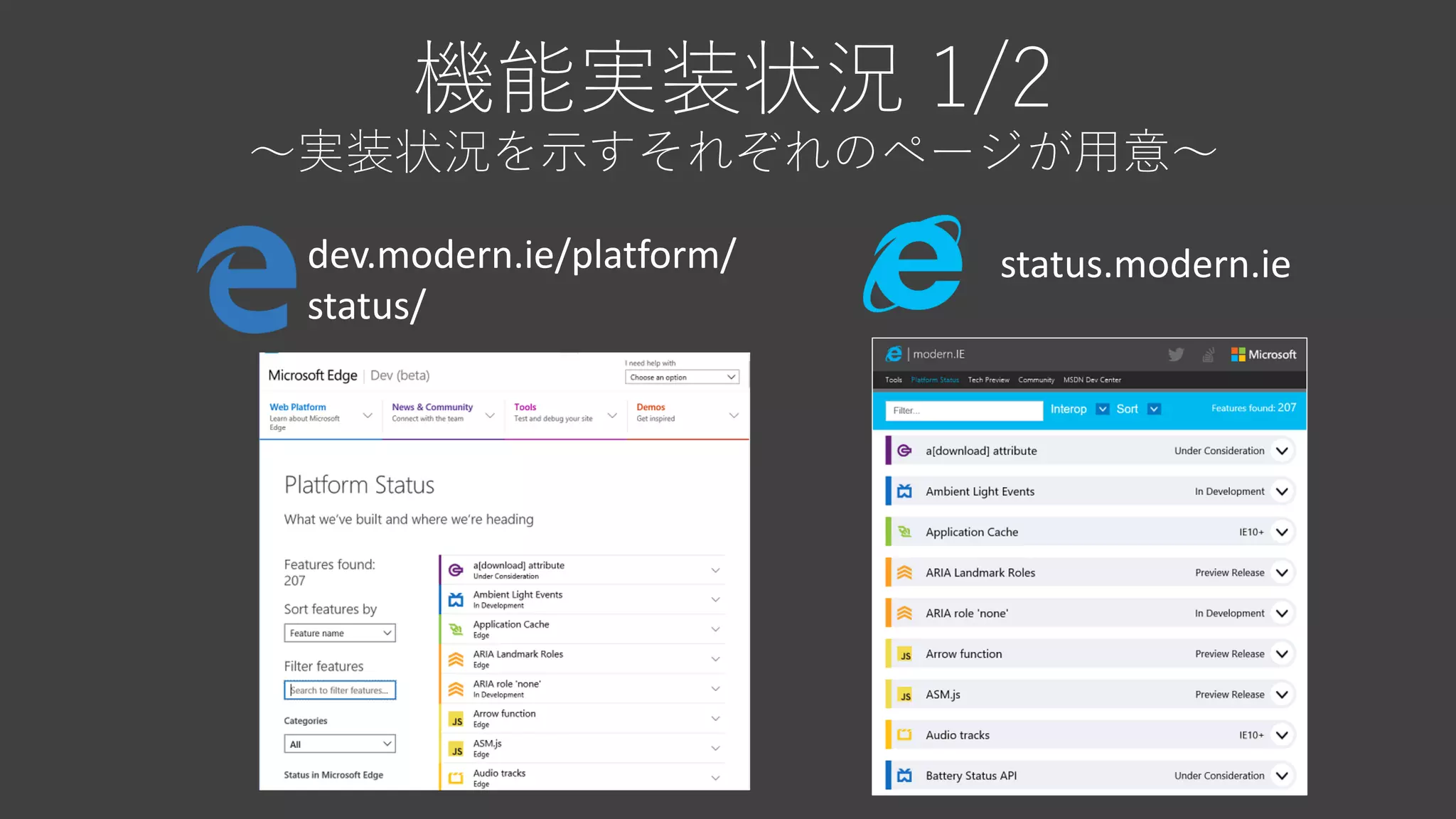
Task: Click the ASM.js JS icon in Edge list
Action: click(x=456, y=750)
